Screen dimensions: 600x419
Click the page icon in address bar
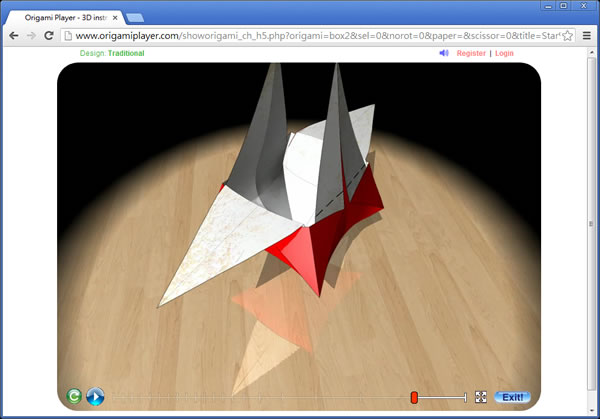coord(68,36)
